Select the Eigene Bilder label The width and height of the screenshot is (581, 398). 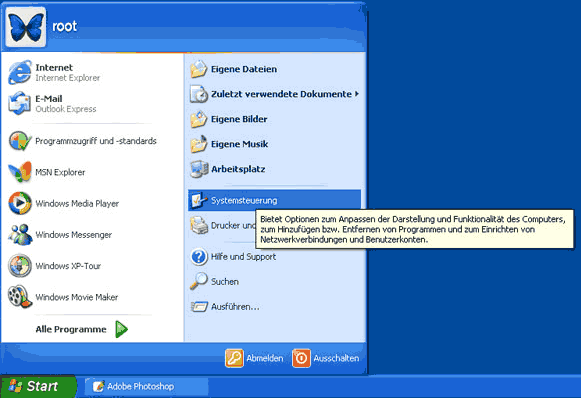[239, 119]
